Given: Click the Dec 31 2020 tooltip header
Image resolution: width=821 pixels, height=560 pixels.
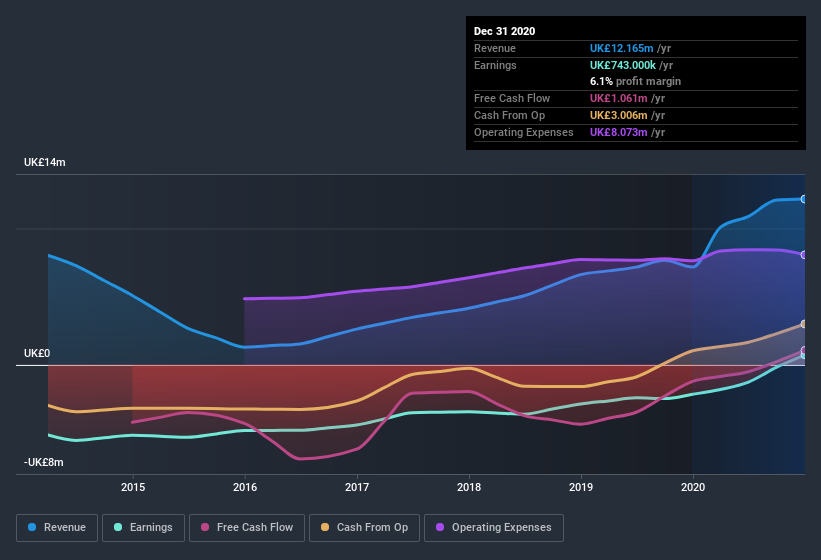Looking at the screenshot, I should (x=504, y=31).
